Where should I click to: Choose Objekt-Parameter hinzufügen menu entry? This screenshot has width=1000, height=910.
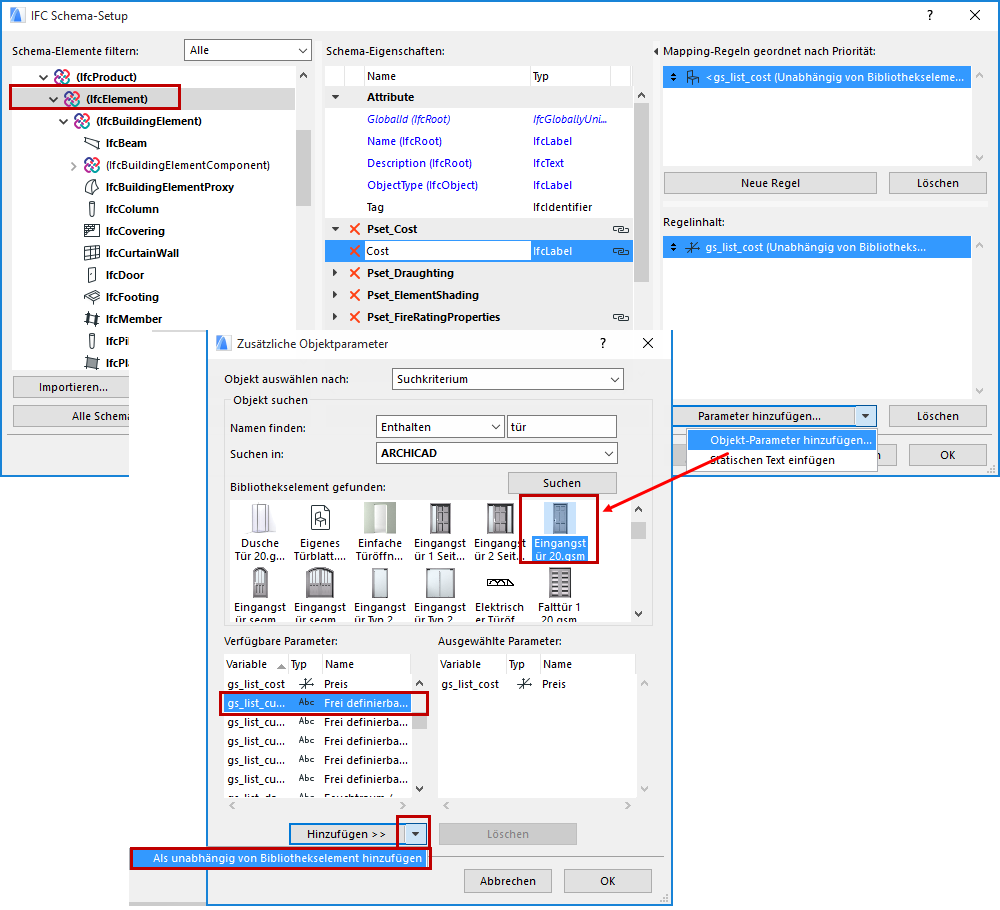782,441
